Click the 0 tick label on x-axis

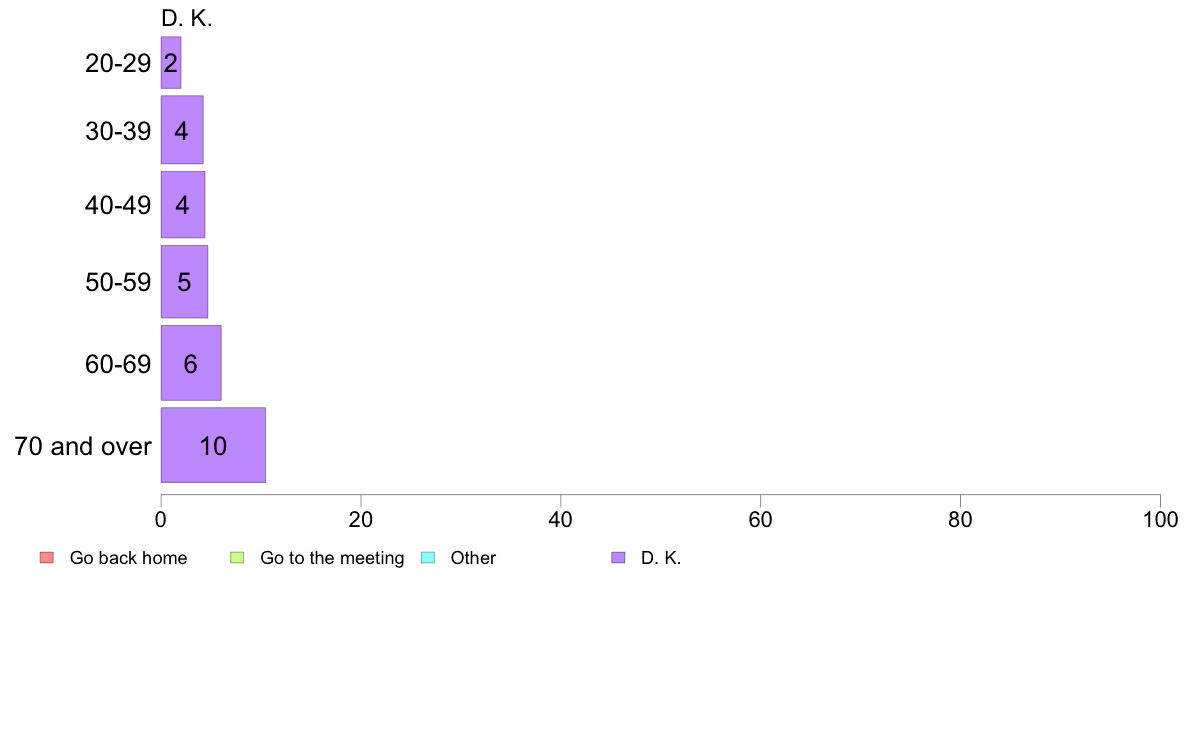pyautogui.click(x=161, y=519)
